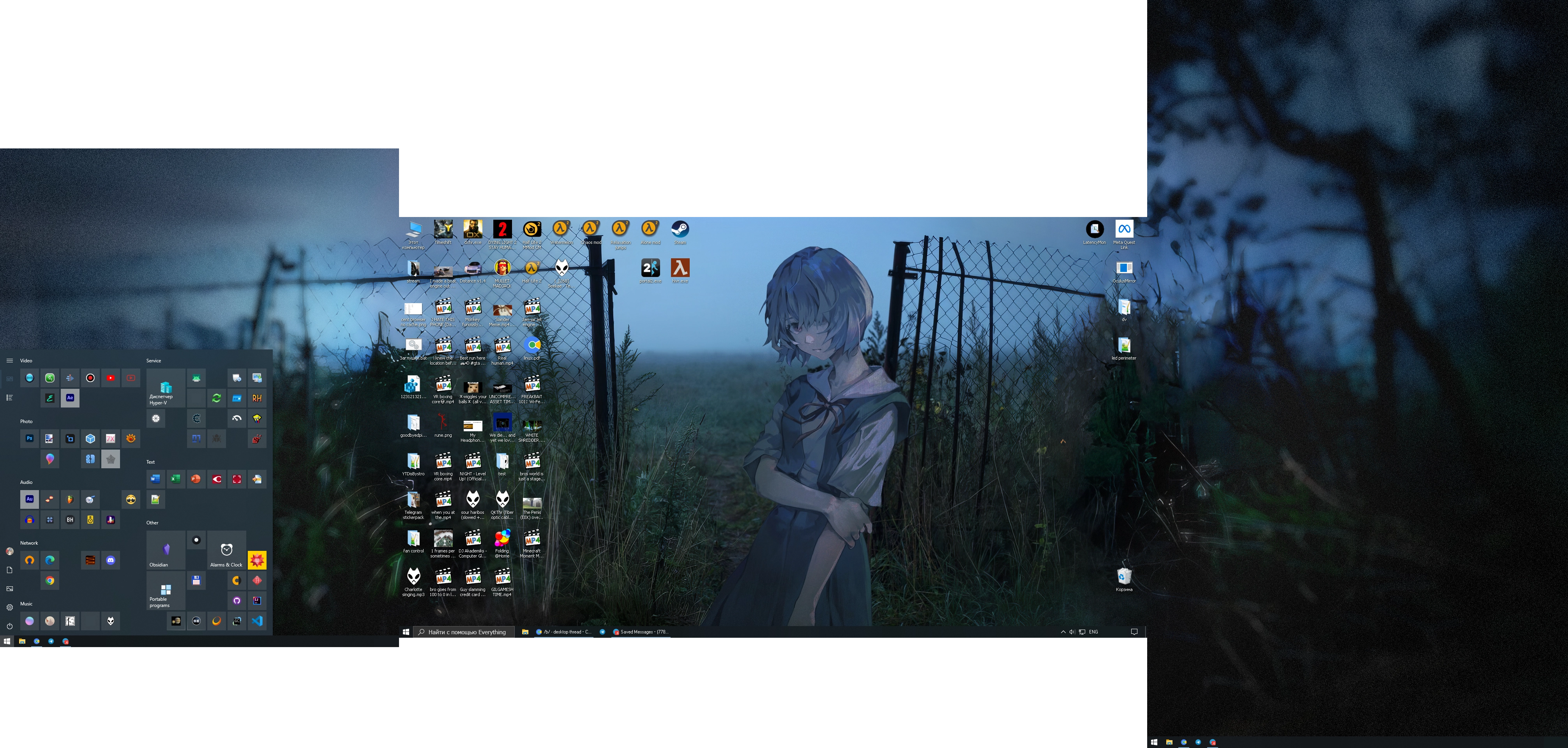Image resolution: width=1568 pixels, height=748 pixels.
Task: Select Watermelon Half-Life mod shortcut
Action: pos(561,233)
